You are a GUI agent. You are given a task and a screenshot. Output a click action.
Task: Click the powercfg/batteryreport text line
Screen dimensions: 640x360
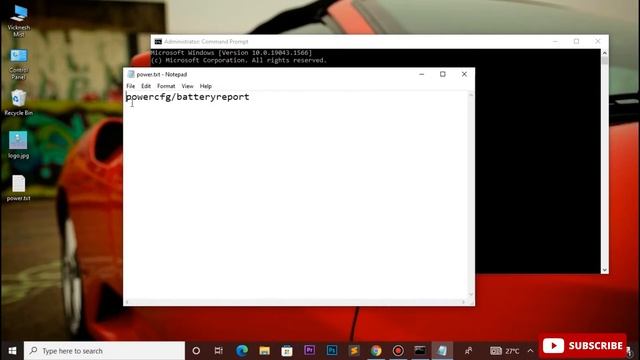click(187, 97)
